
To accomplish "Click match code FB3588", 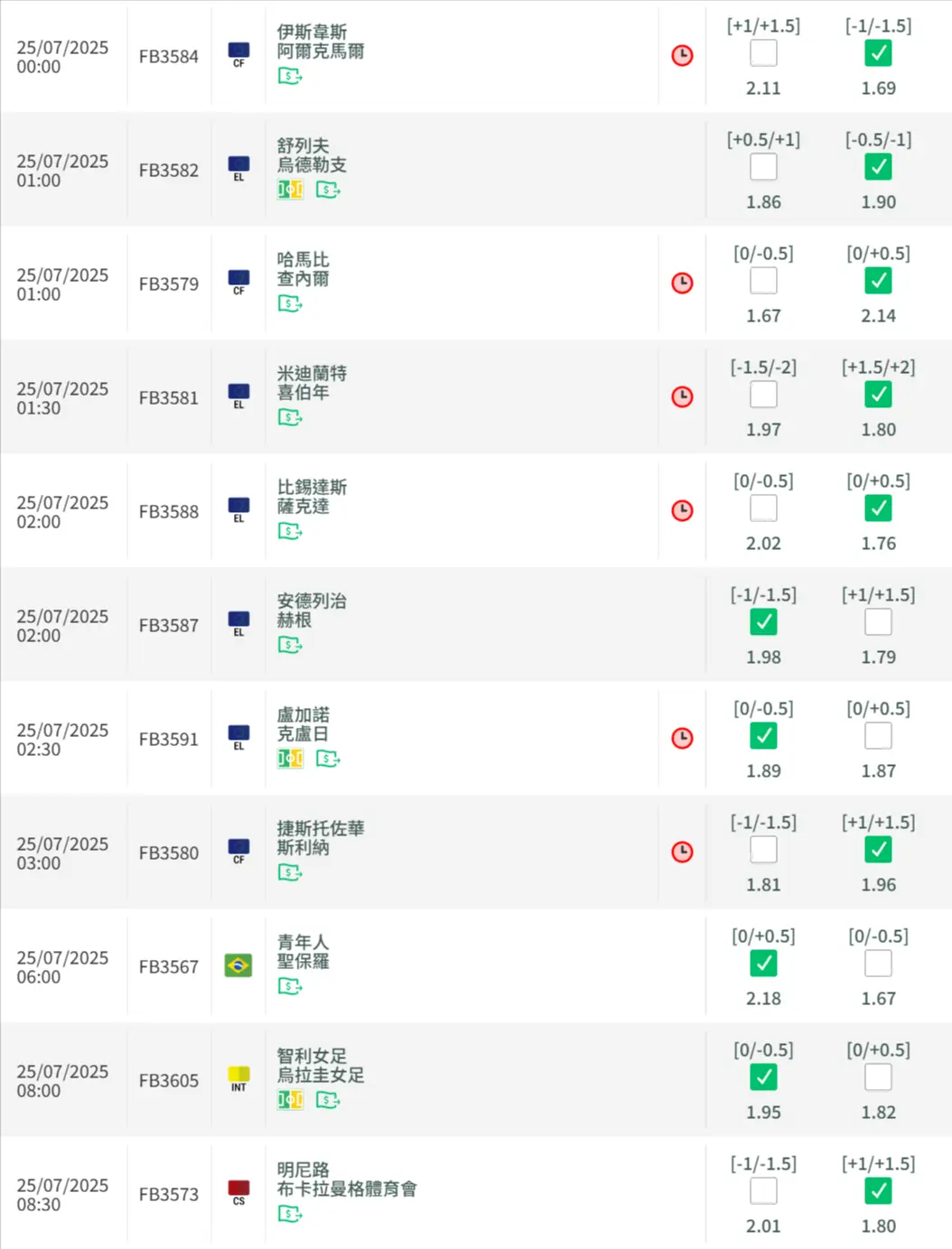I will click(x=169, y=511).
